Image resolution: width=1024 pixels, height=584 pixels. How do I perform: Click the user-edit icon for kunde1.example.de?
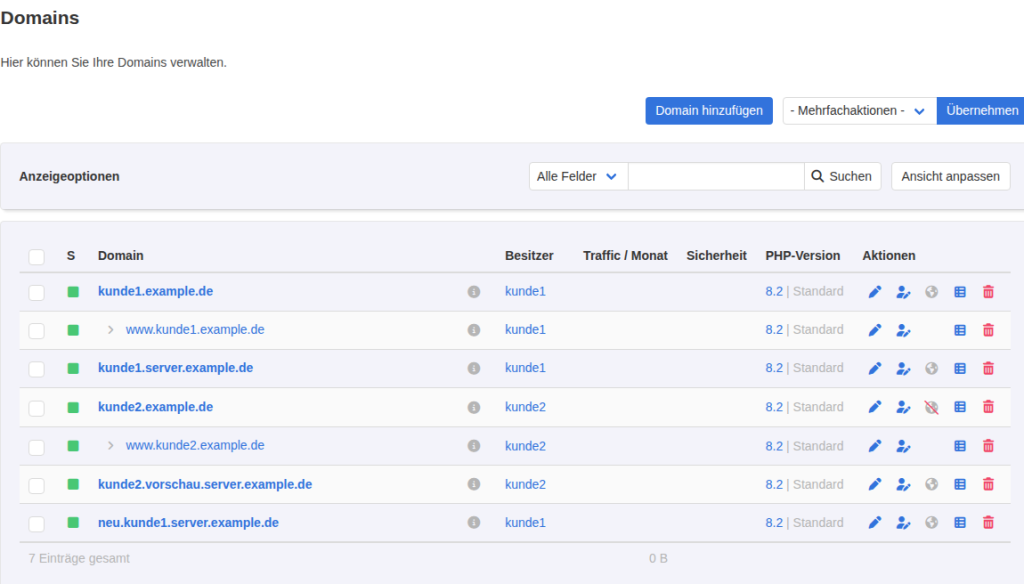click(903, 292)
